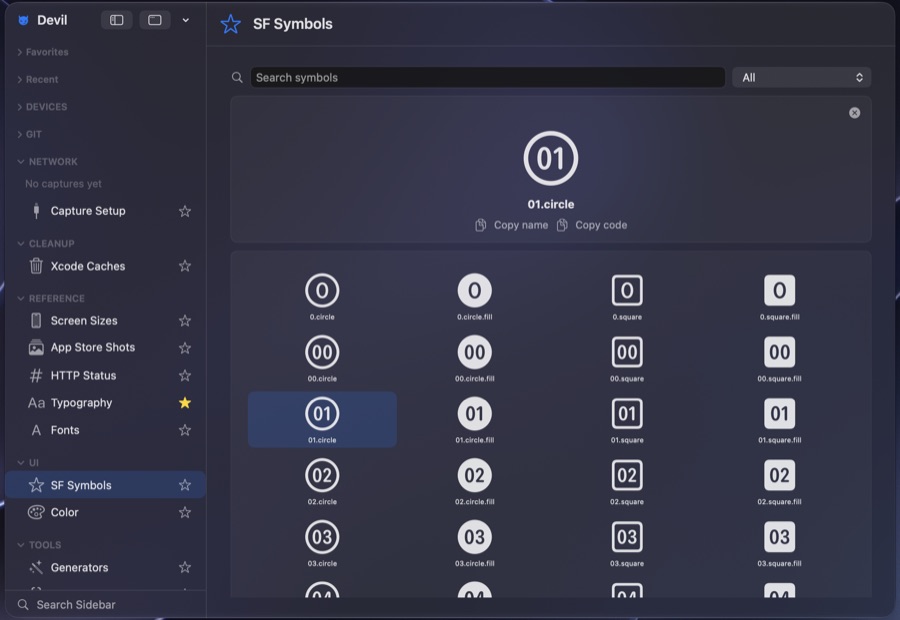Unfavorite the Typography item
Image resolution: width=900 pixels, height=620 pixels.
[x=185, y=403]
